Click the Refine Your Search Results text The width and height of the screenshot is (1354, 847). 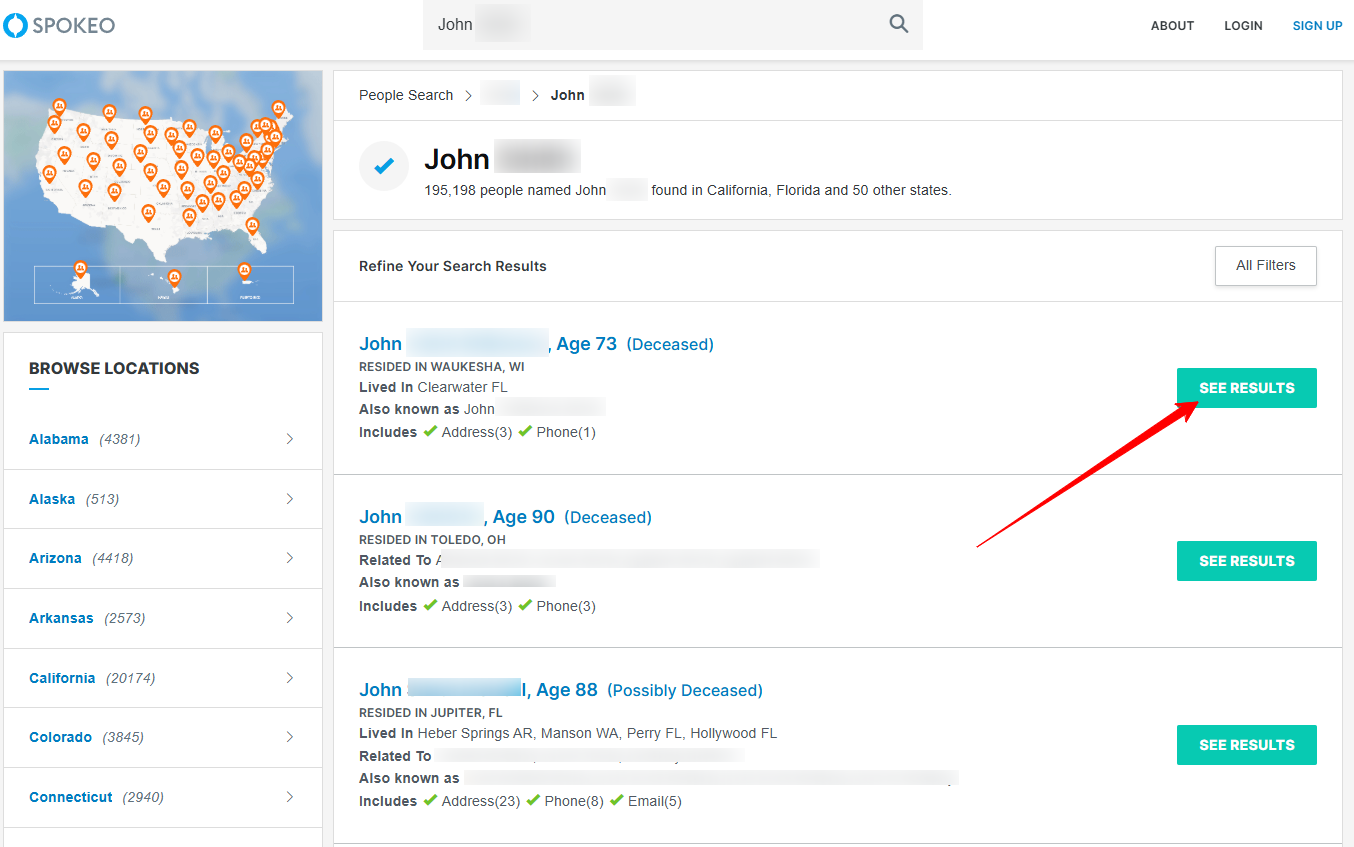[453, 266]
